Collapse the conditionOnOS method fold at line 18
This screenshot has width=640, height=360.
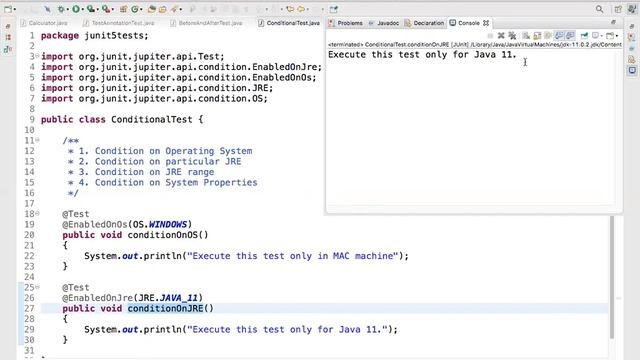[38, 213]
